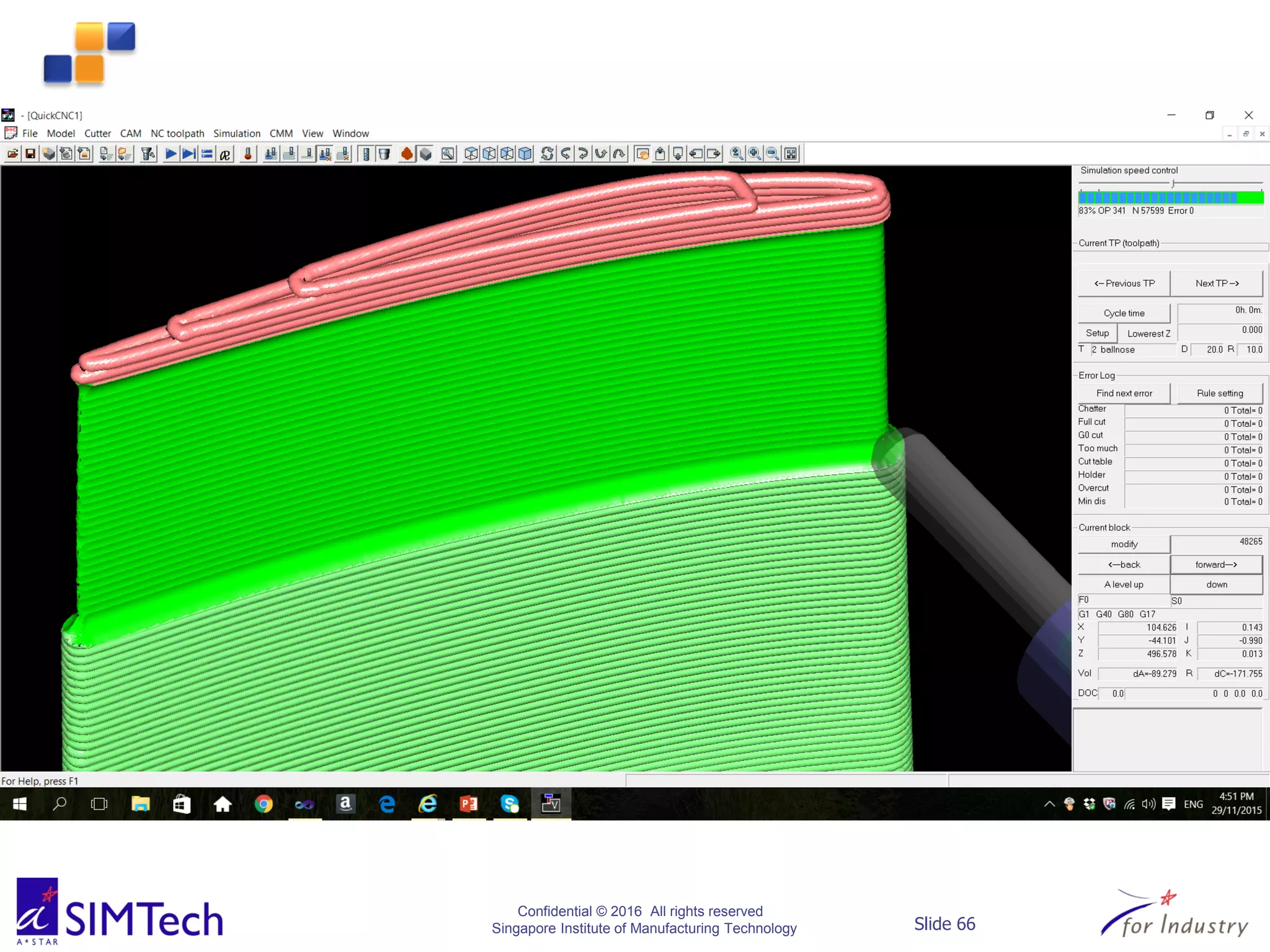
Task: Click the zoom in magnifier icon
Action: pyautogui.click(x=755, y=154)
